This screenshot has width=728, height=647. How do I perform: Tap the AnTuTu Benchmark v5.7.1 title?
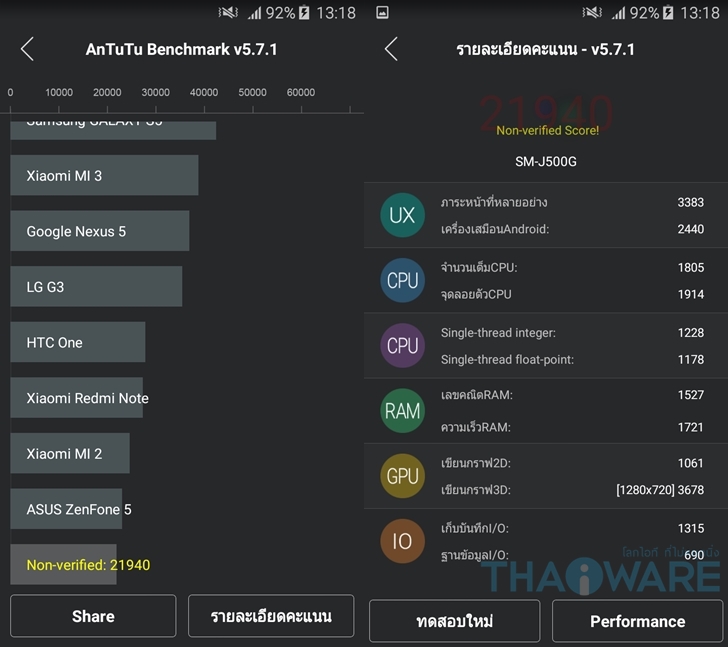point(182,49)
